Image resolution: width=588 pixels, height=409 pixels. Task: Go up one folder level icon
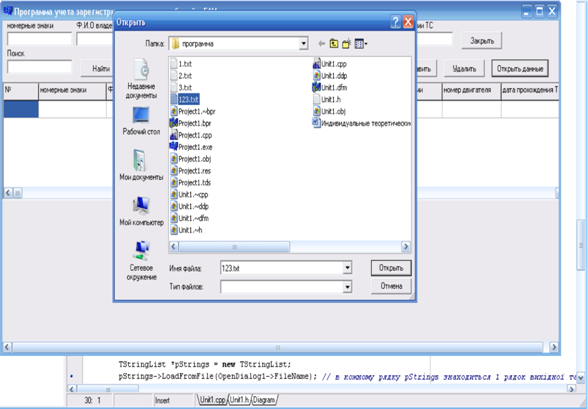click(x=334, y=44)
